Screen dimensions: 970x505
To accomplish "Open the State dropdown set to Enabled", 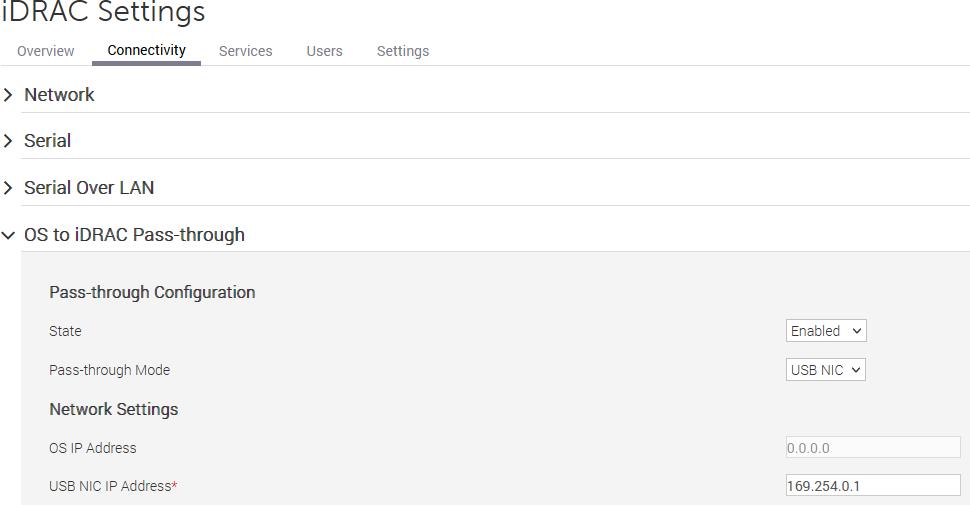I will pyautogui.click(x=826, y=330).
